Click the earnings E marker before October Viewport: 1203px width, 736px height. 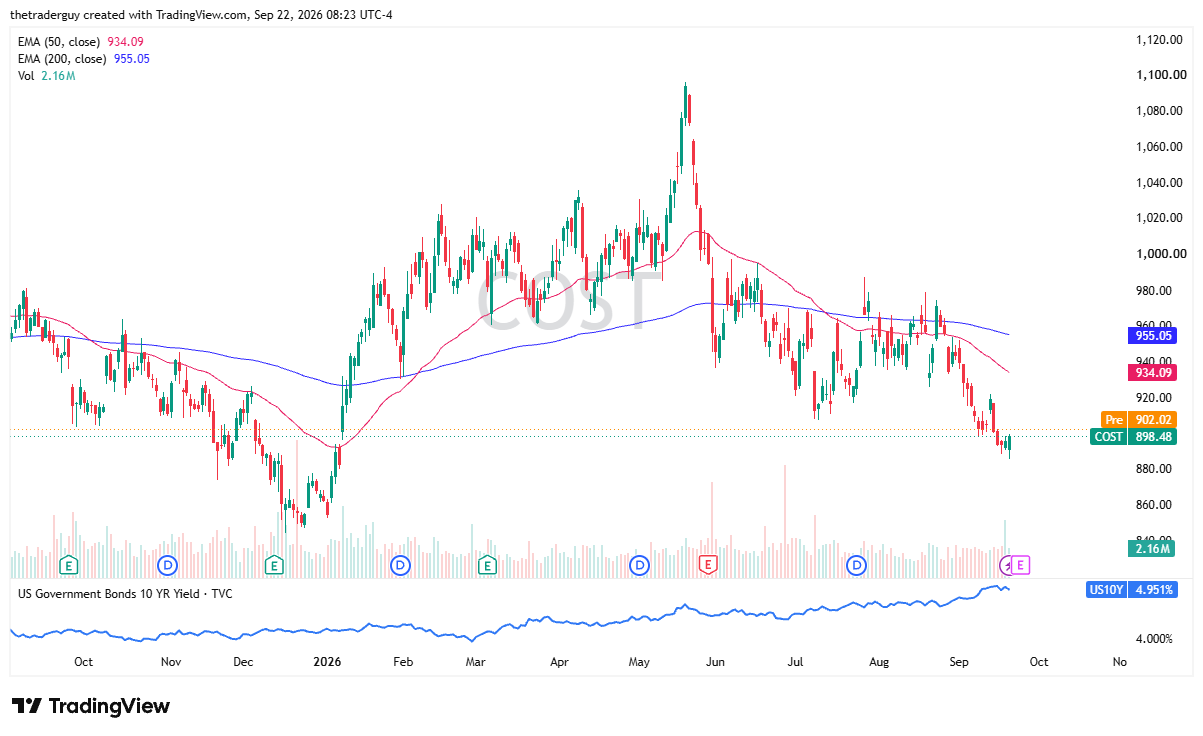pyautogui.click(x=68, y=565)
